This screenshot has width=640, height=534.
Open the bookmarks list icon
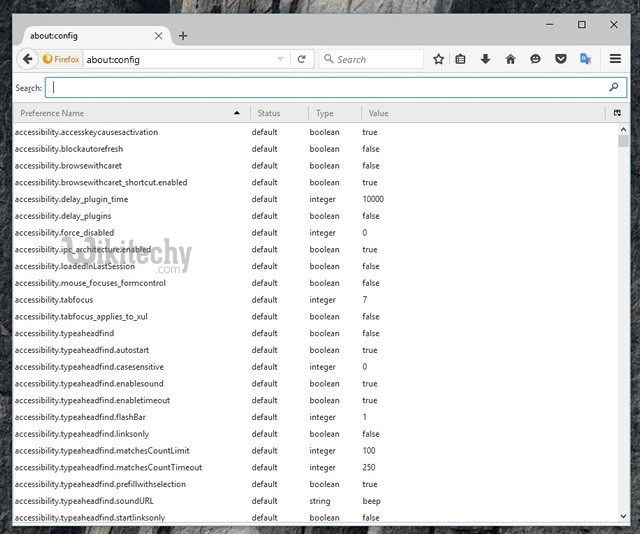click(x=461, y=59)
